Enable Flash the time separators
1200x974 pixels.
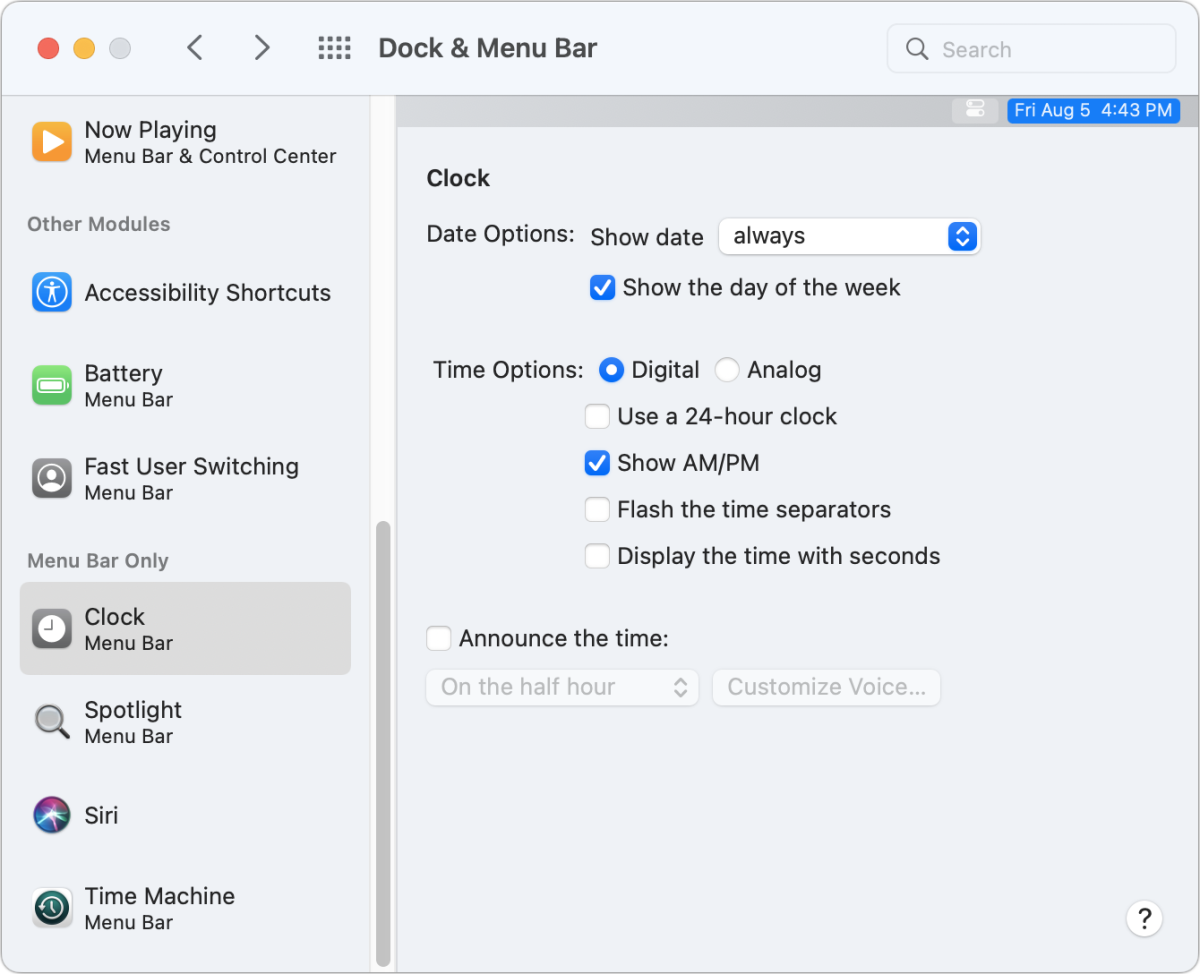(x=597, y=510)
